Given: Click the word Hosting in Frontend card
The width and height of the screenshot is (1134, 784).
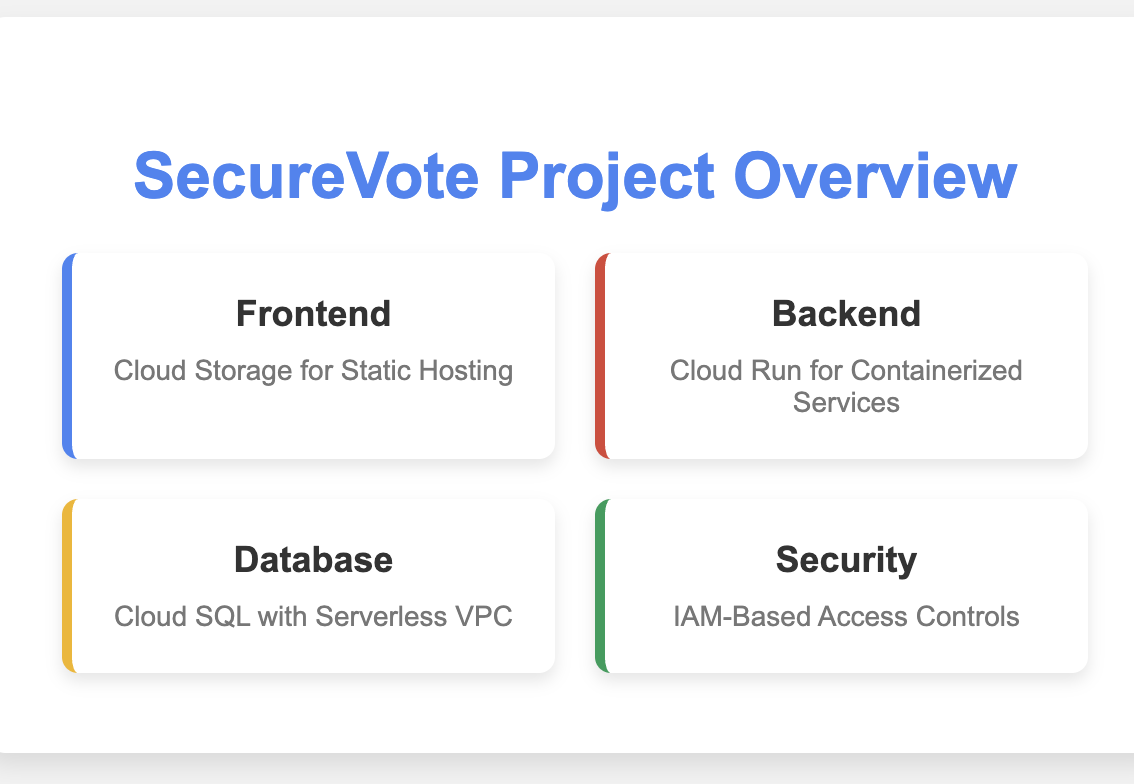Looking at the screenshot, I should tap(466, 371).
